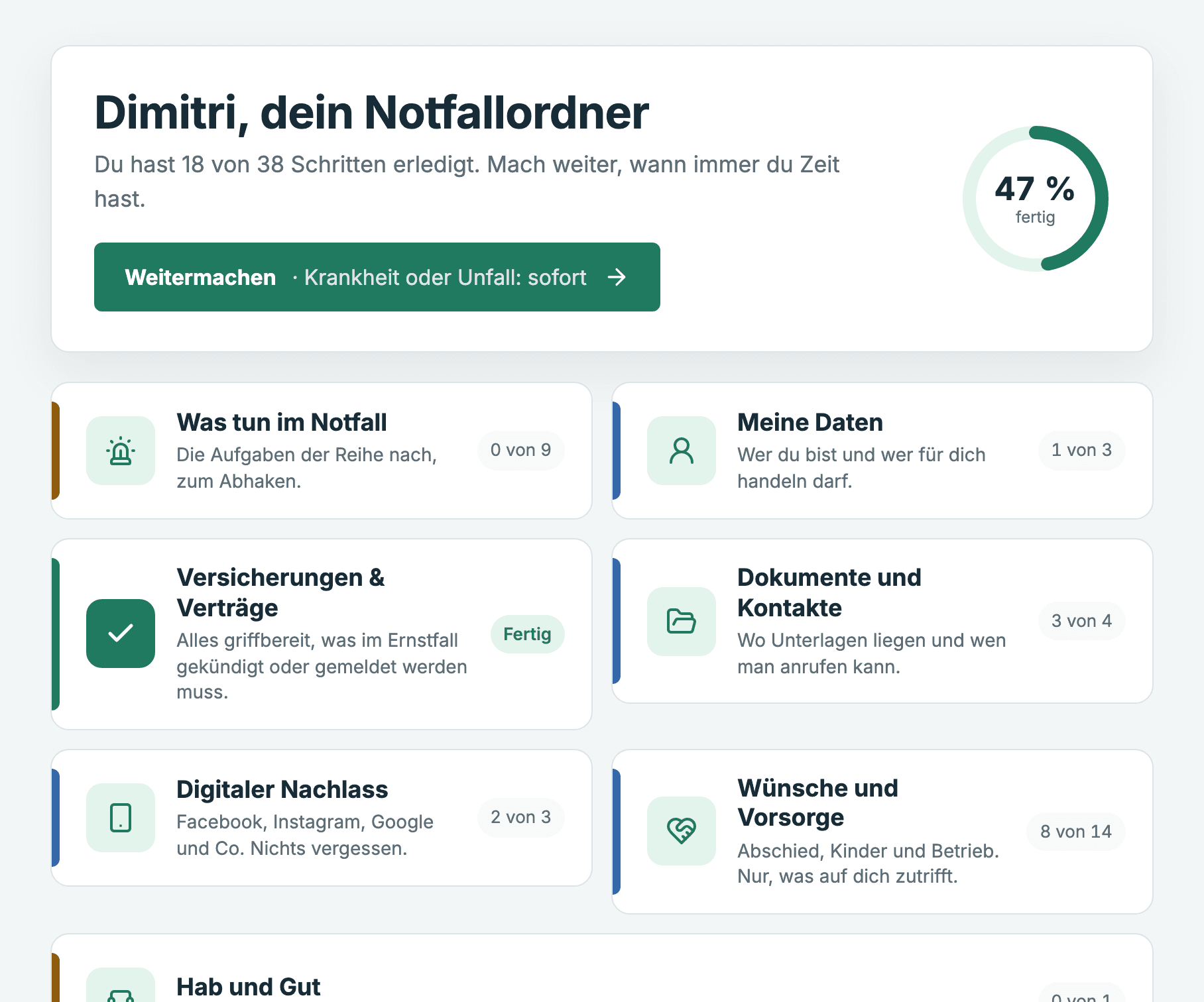The width and height of the screenshot is (1204, 1002).
Task: Click the text 'Facebook, Instagram, Google und Co. Nichts vergessen.'
Action: 305,835
